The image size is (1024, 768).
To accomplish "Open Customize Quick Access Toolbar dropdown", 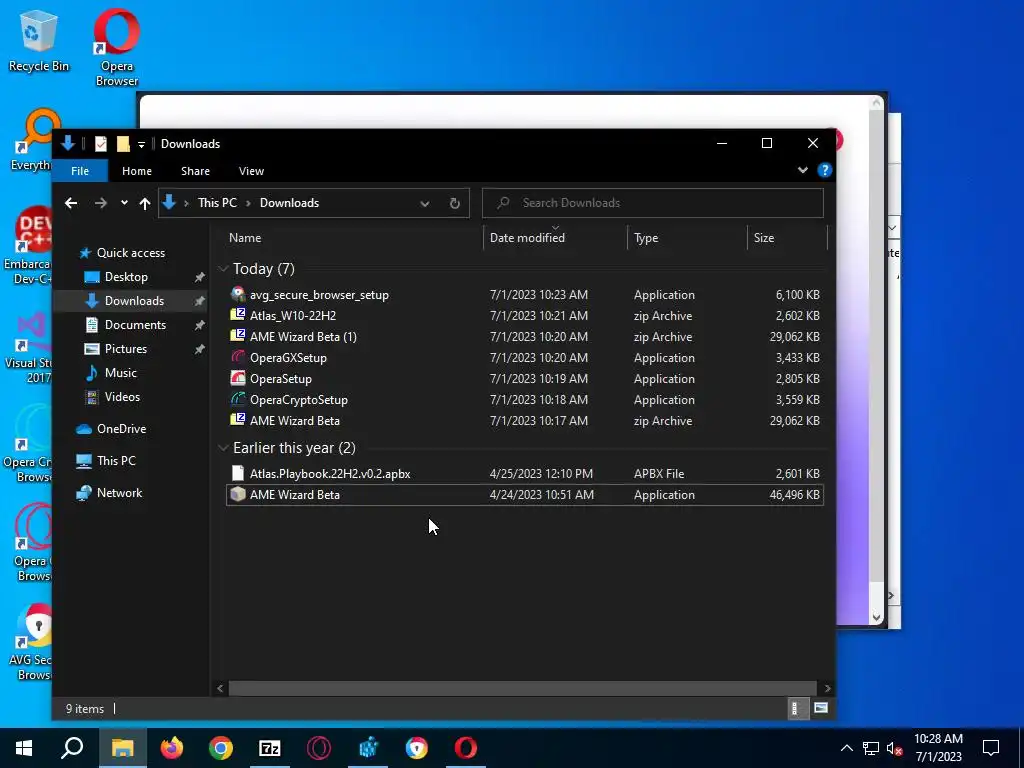I will [x=141, y=144].
